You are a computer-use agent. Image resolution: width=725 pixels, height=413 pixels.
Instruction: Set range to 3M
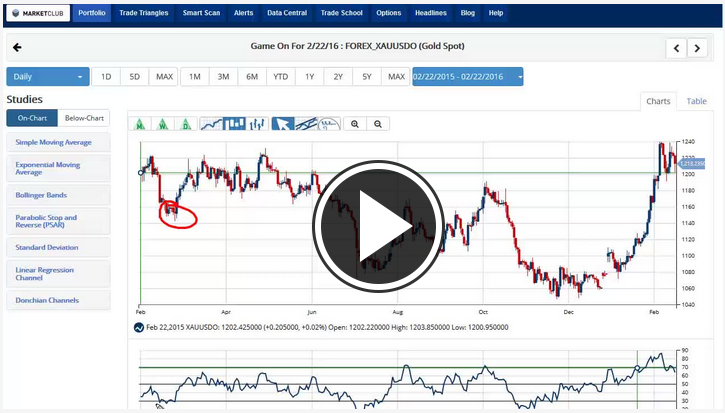[x=223, y=77]
